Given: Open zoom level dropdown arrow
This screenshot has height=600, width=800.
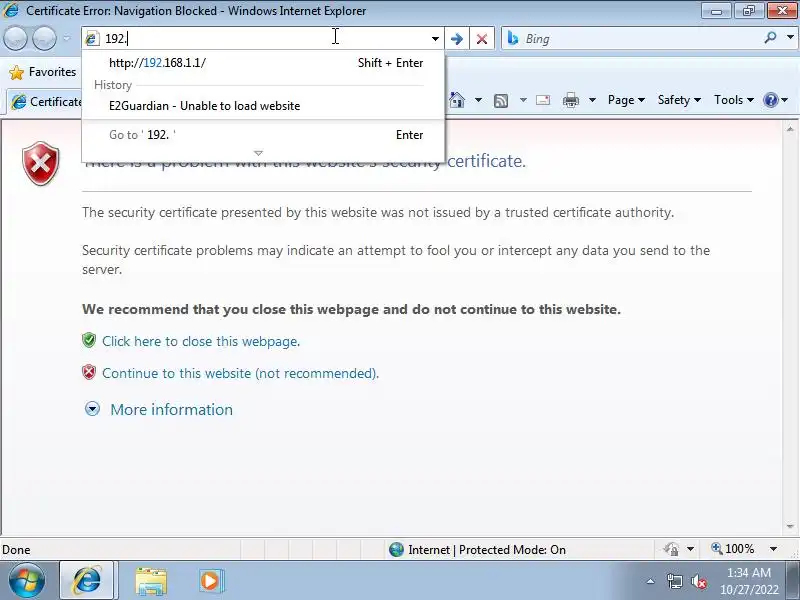Looking at the screenshot, I should [x=773, y=549].
